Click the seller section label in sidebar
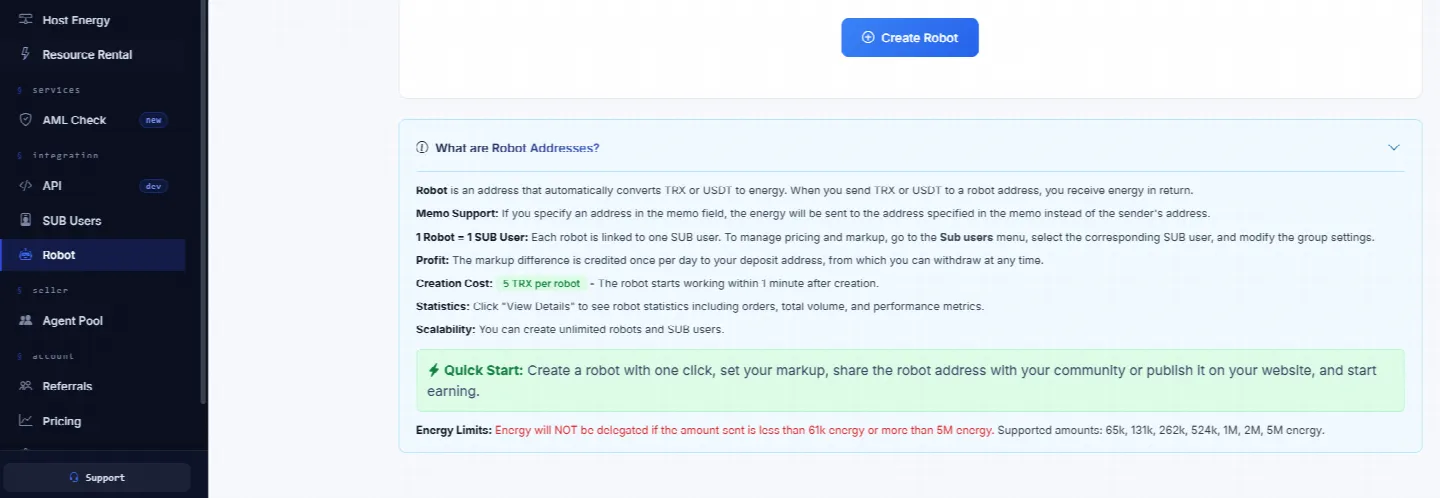 click(x=50, y=290)
